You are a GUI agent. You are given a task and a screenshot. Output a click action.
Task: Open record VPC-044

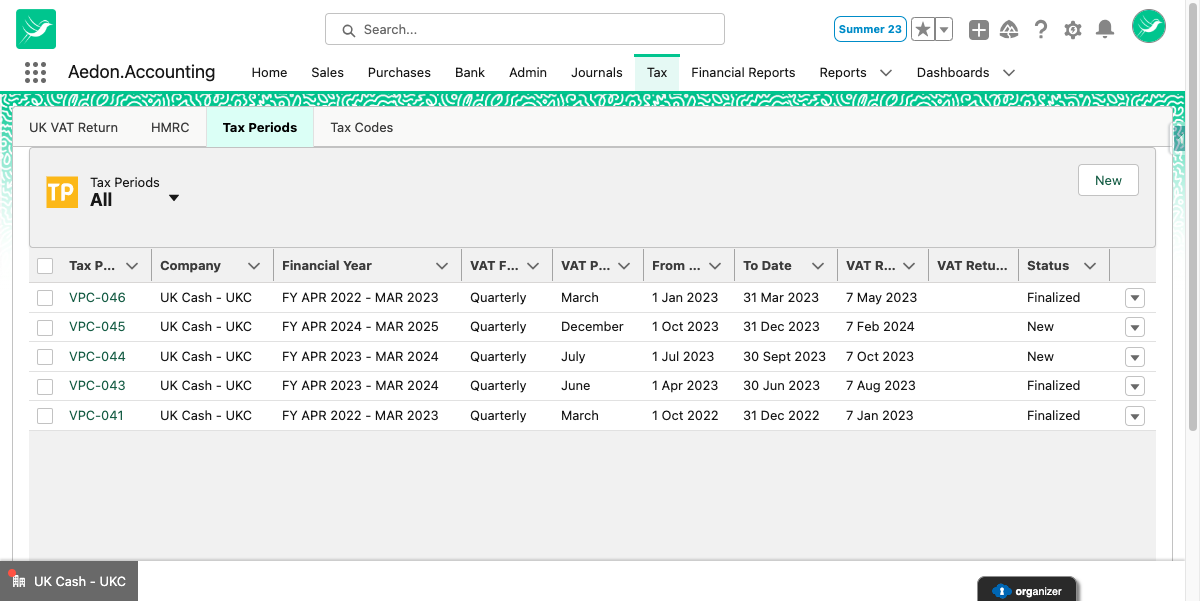pos(97,357)
